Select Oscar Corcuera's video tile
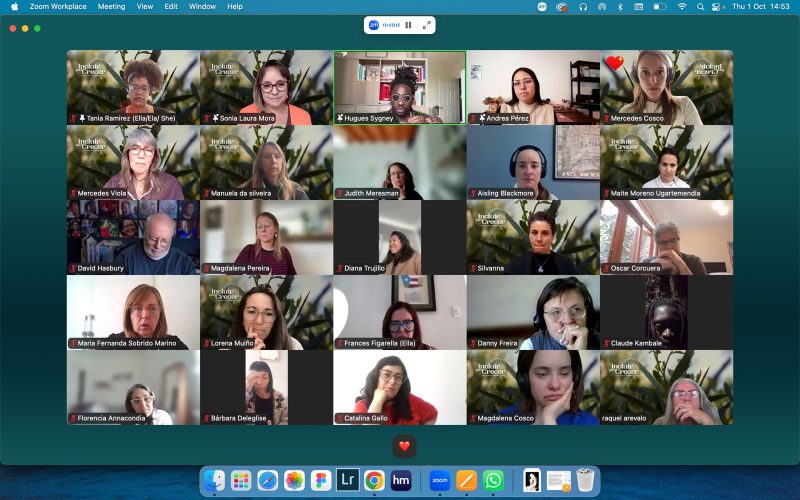 click(666, 237)
